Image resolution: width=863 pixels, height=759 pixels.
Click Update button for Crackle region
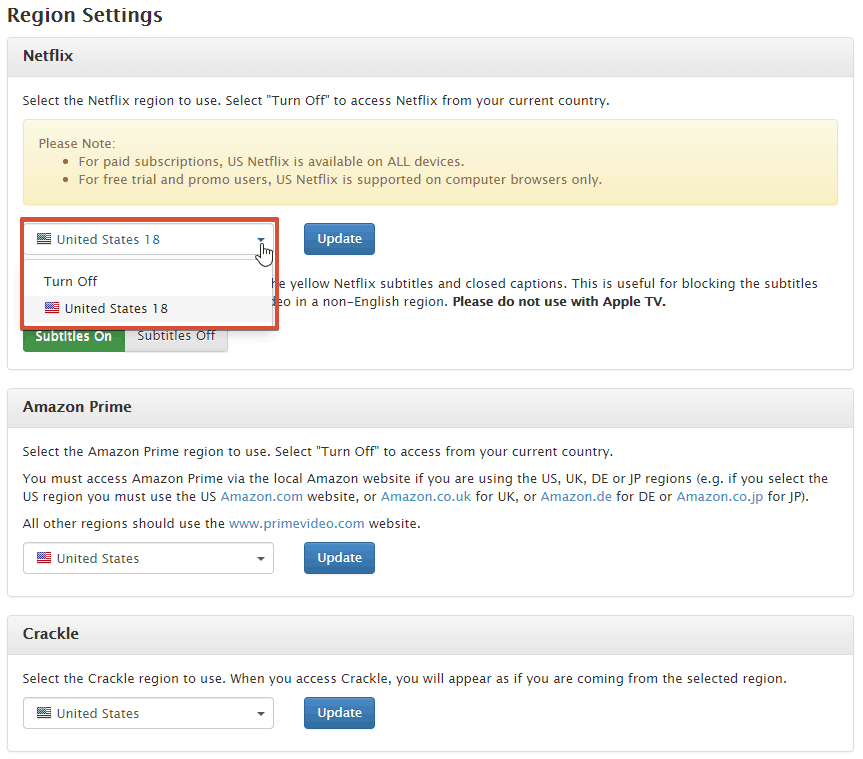[339, 713]
